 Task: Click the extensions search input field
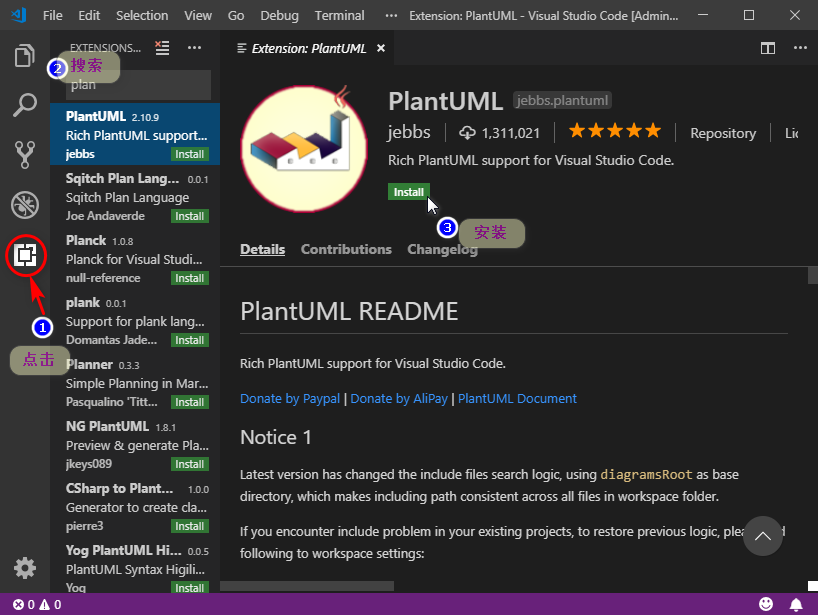[x=138, y=85]
